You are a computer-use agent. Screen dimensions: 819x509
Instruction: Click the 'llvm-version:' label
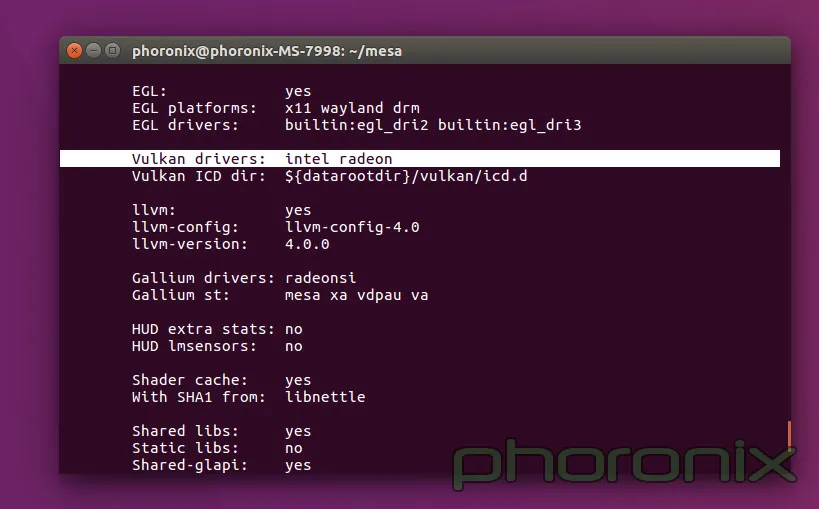[190, 244]
